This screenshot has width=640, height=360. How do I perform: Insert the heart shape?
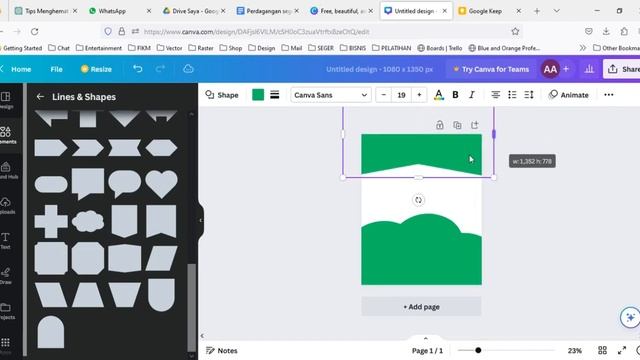coord(161,184)
